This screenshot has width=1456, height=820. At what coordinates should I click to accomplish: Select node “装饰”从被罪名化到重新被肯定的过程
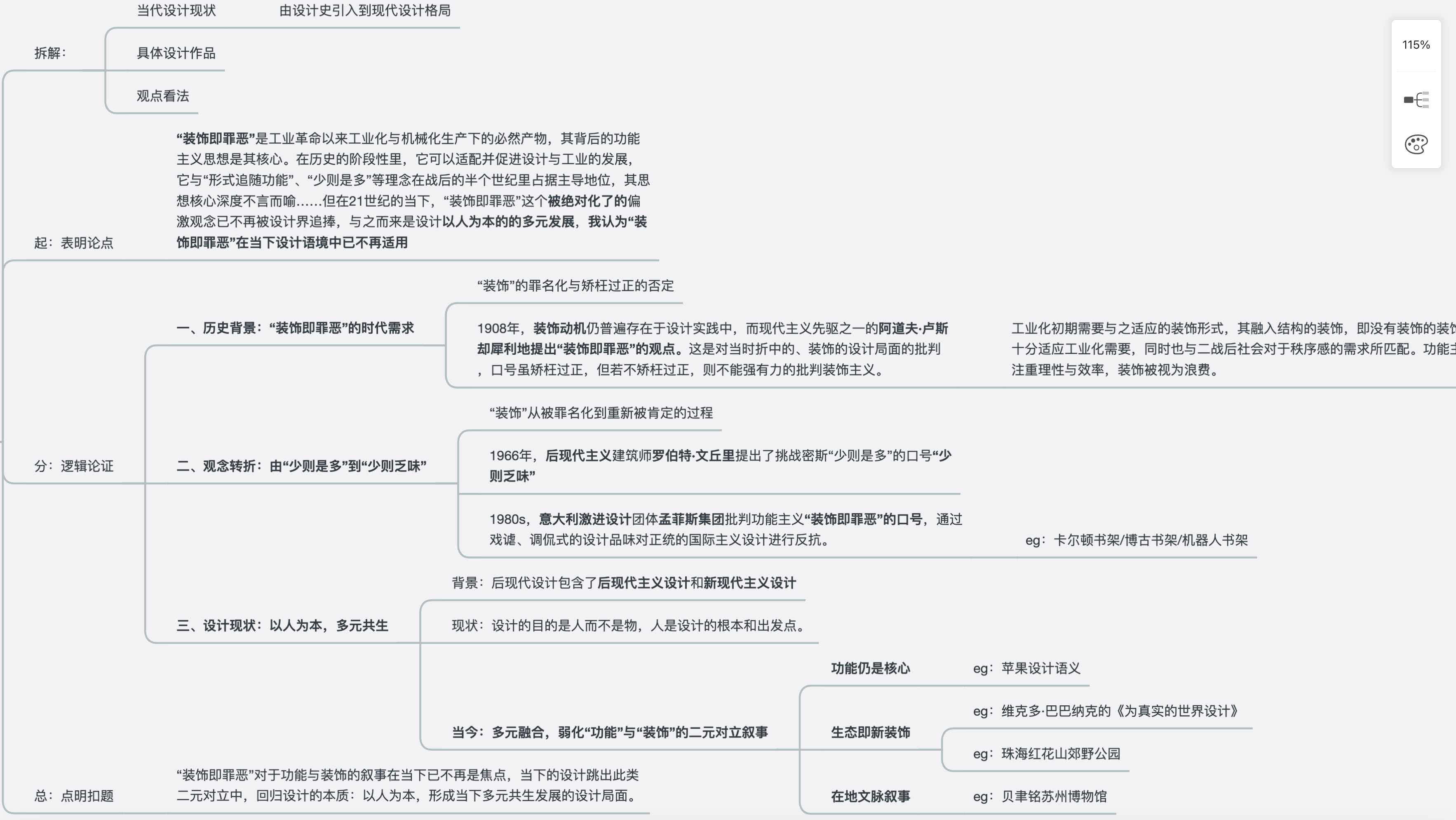point(601,413)
